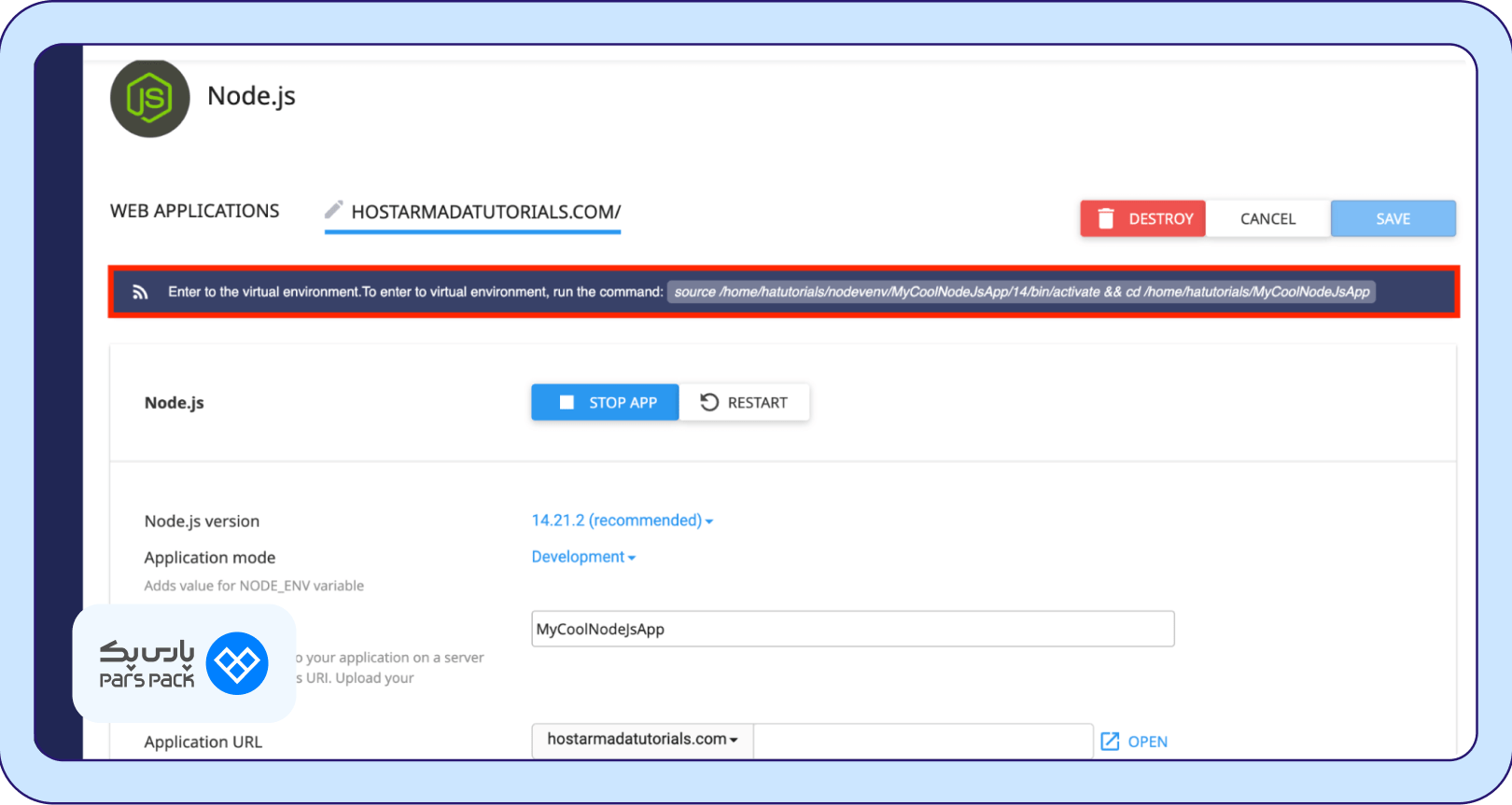Click the blue Pars Pack diamond logo
The width and height of the screenshot is (1512, 805).
tap(237, 664)
